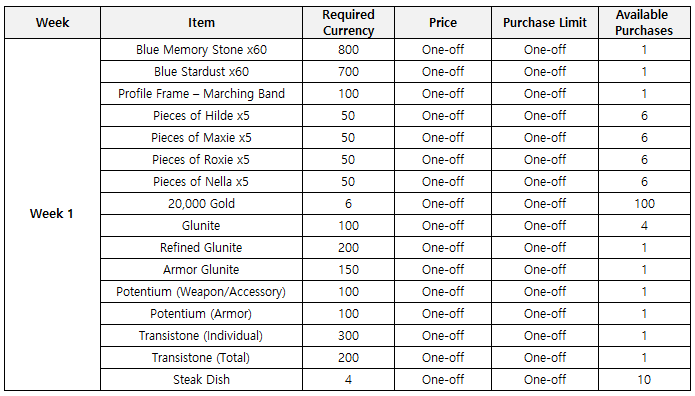
Task: Select the Purchase Limit header
Action: (545, 23)
